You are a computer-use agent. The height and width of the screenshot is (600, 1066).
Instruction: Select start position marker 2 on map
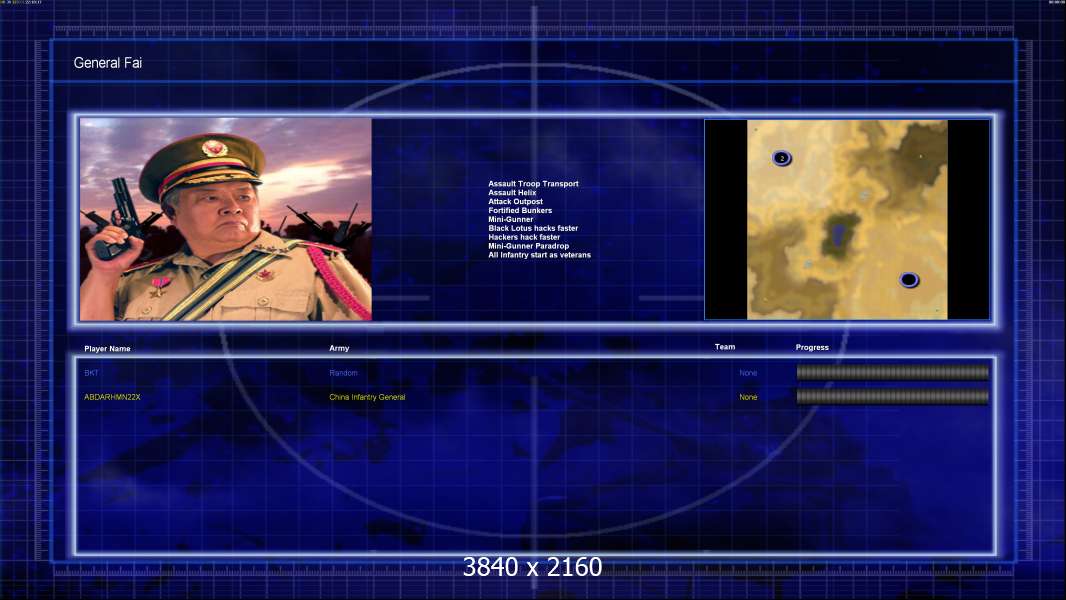tap(782, 158)
